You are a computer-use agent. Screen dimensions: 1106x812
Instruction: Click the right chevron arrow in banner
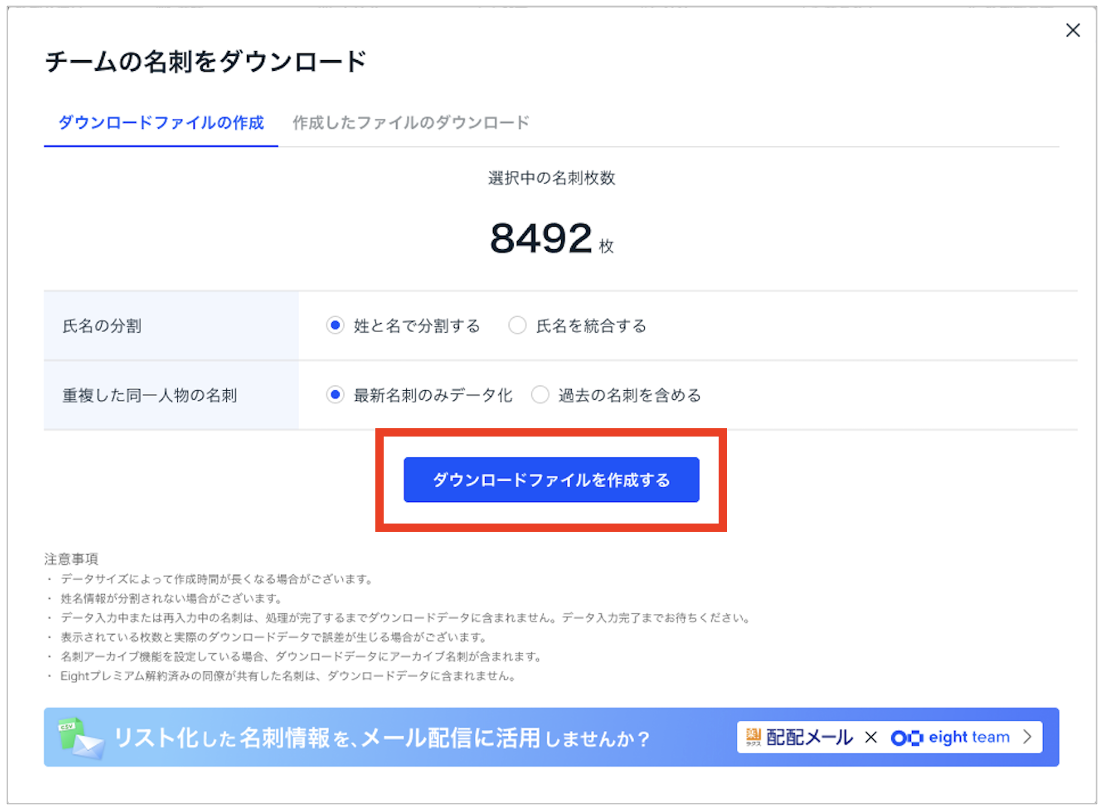1027,738
